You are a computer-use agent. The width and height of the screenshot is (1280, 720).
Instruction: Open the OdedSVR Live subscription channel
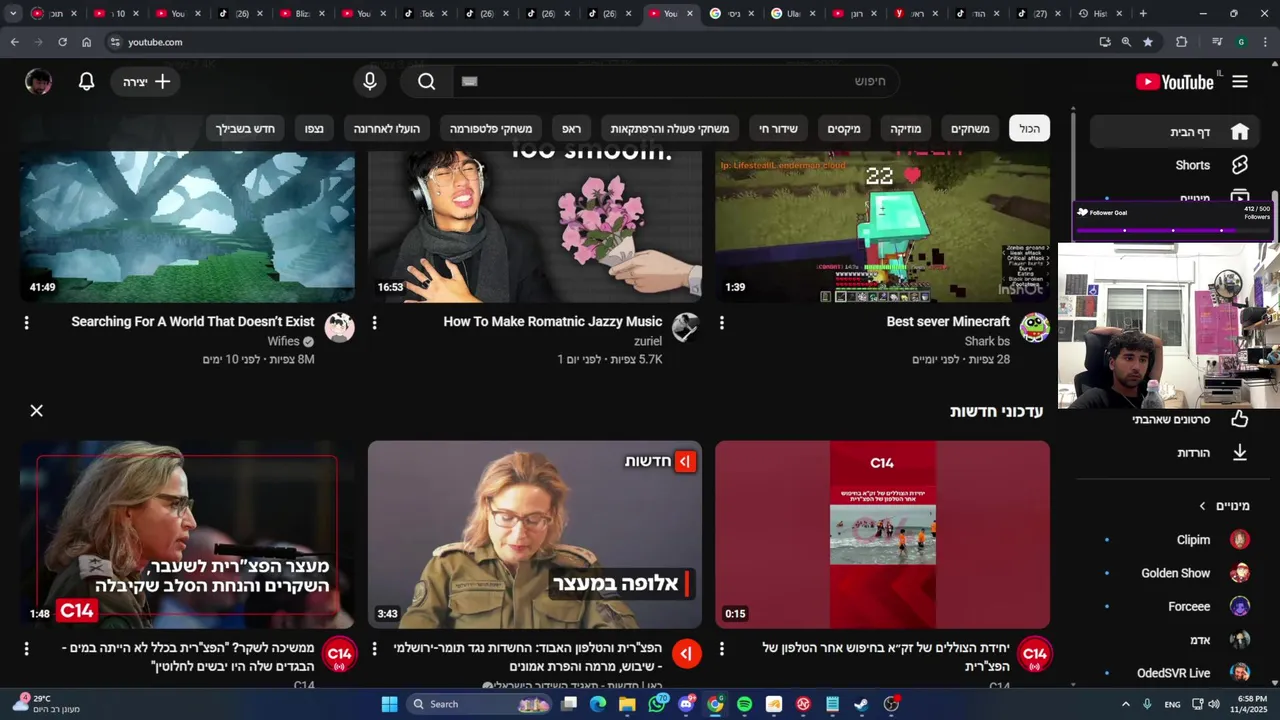click(x=1175, y=673)
